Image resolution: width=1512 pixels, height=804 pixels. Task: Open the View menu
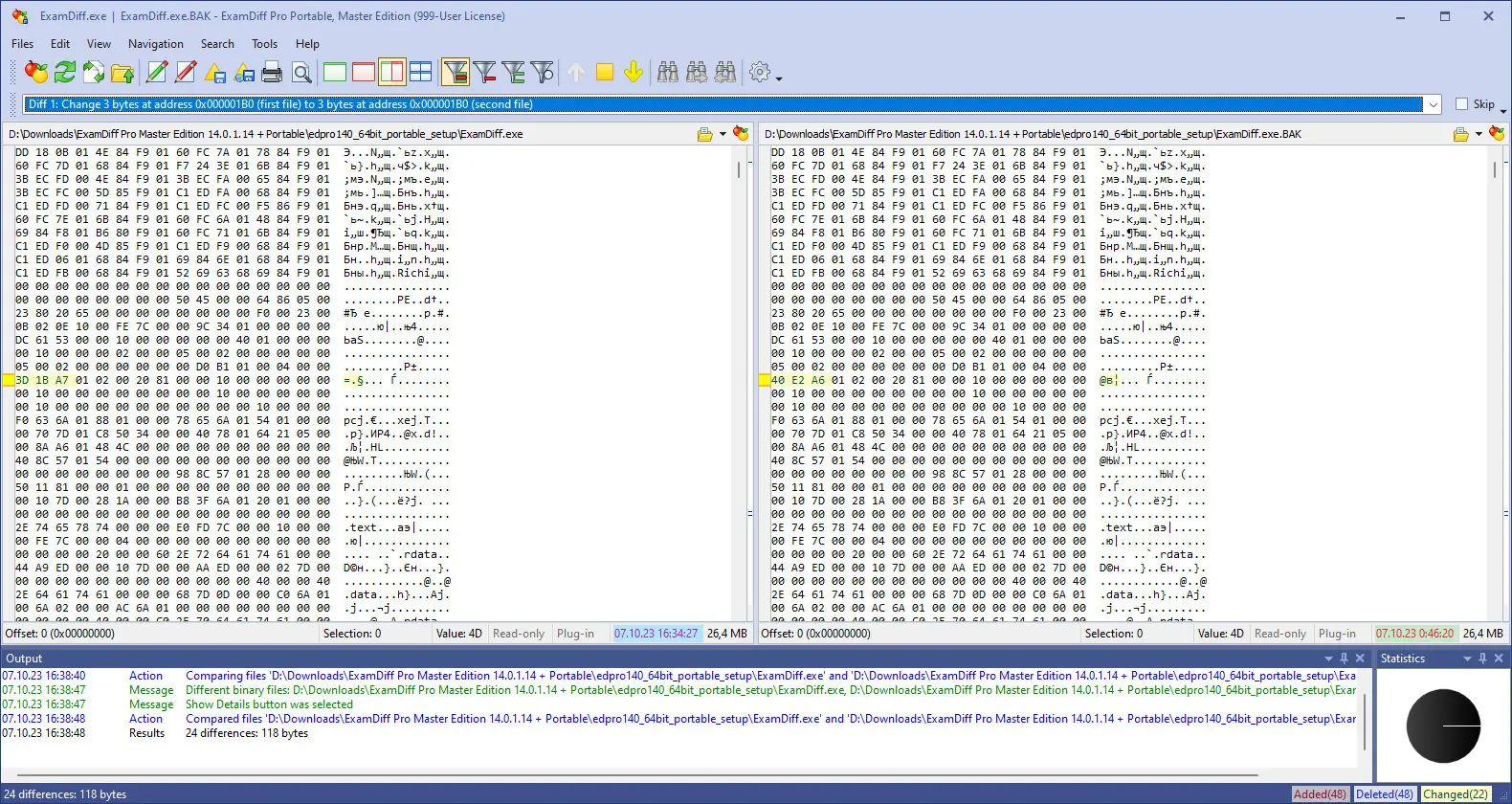(99, 44)
